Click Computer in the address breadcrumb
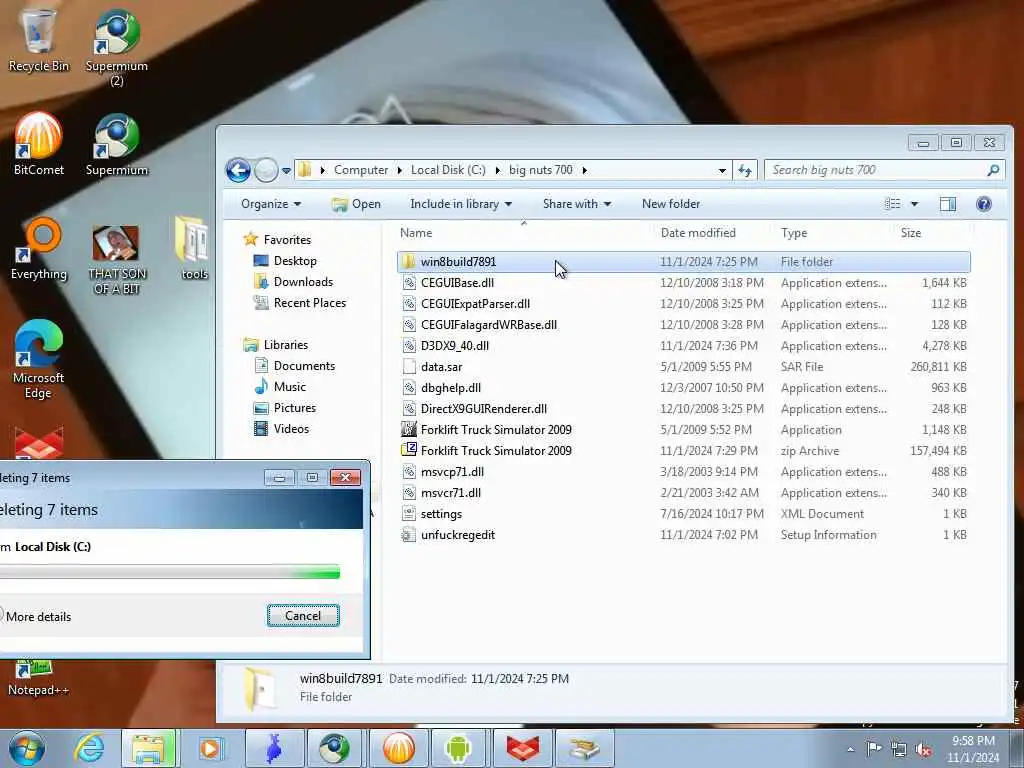Viewport: 1024px width, 768px height. pyautogui.click(x=361, y=170)
